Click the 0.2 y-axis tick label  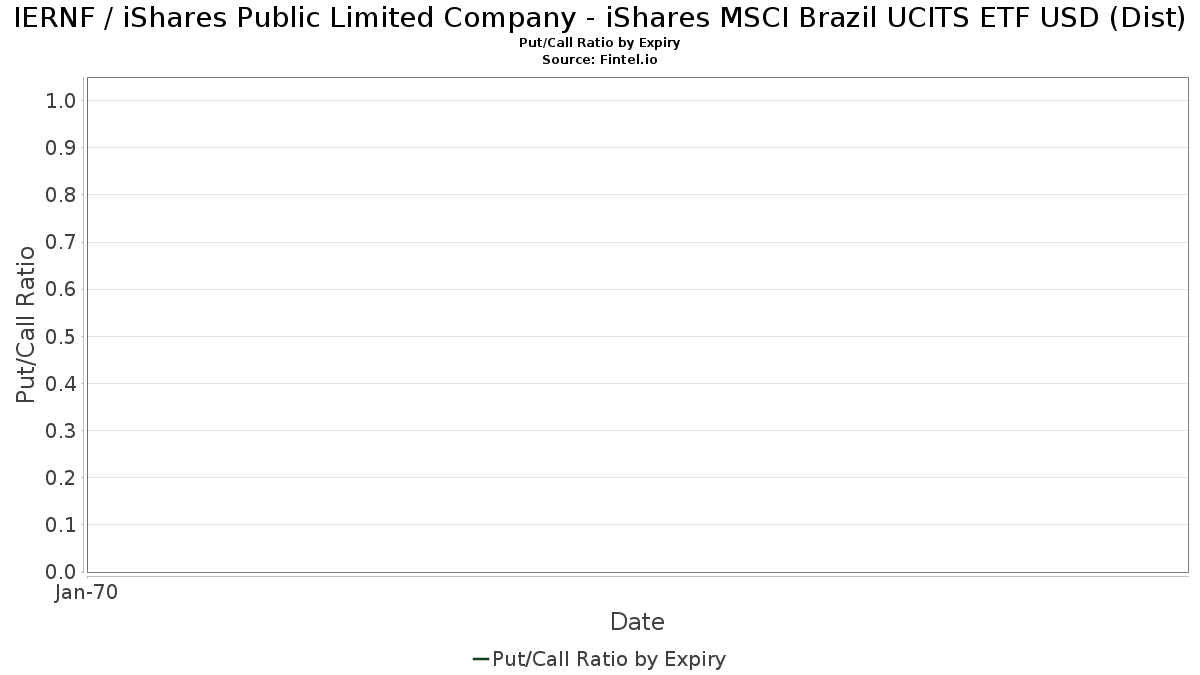tap(61, 478)
